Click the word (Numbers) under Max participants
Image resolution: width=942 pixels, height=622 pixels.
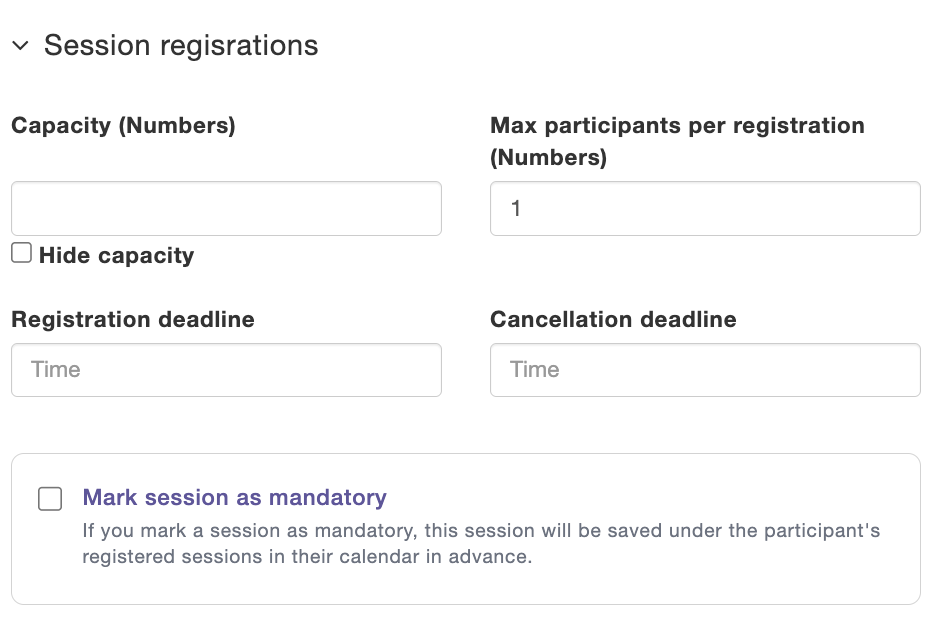[548, 157]
